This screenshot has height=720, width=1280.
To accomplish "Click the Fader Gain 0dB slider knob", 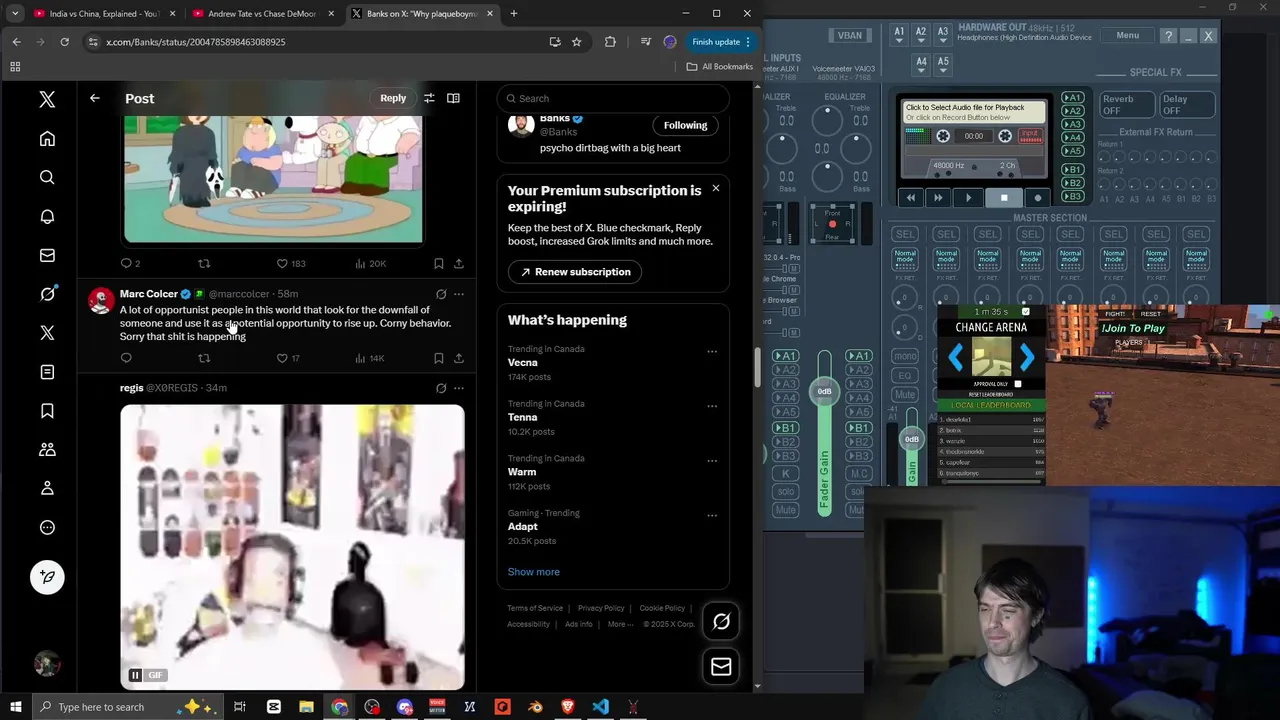I will coord(824,391).
